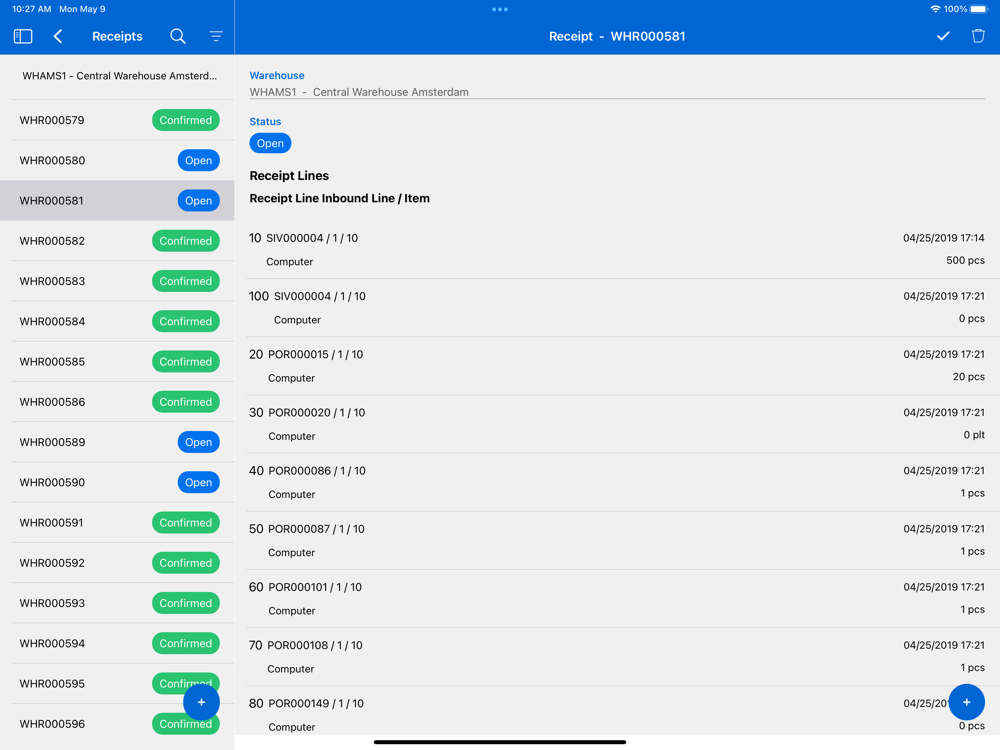Screen dimensions: 1000x750
Task: Tap the 10:27 AM clock
Action: pos(31,9)
